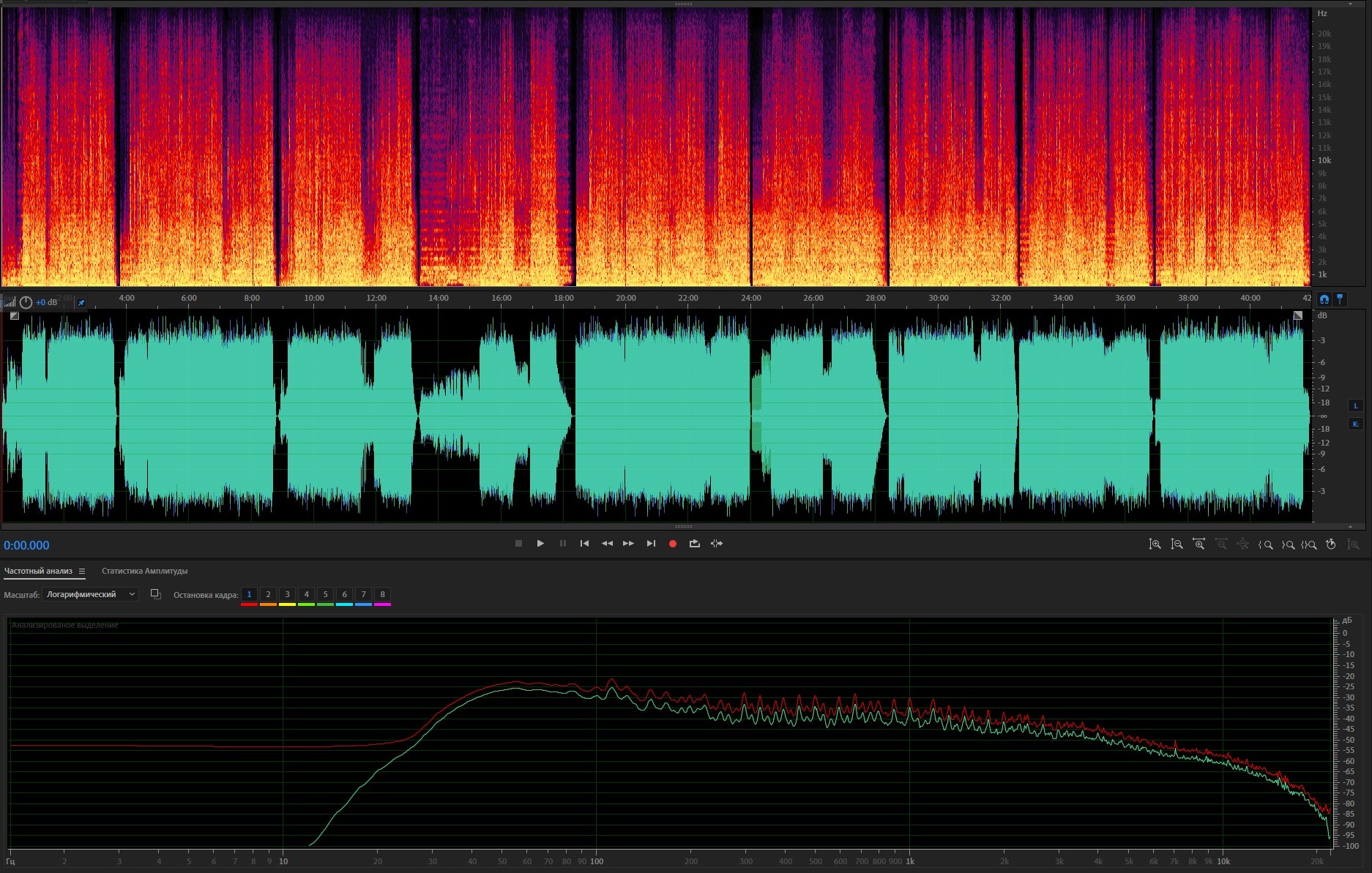Jump to next marker with the skip-forward icon
The height and width of the screenshot is (873, 1372).
tap(651, 544)
